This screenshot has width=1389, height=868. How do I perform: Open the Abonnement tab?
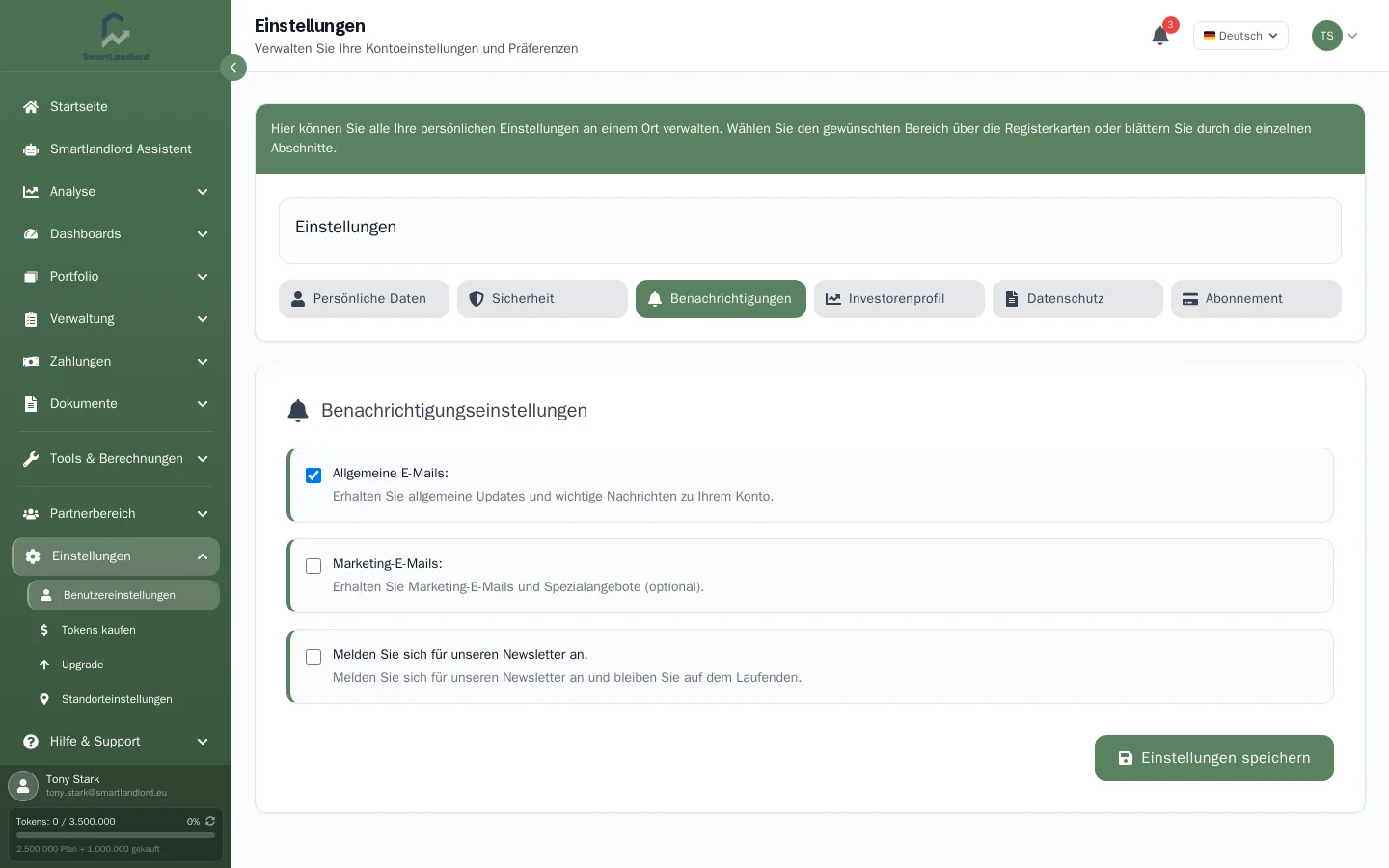(1256, 299)
